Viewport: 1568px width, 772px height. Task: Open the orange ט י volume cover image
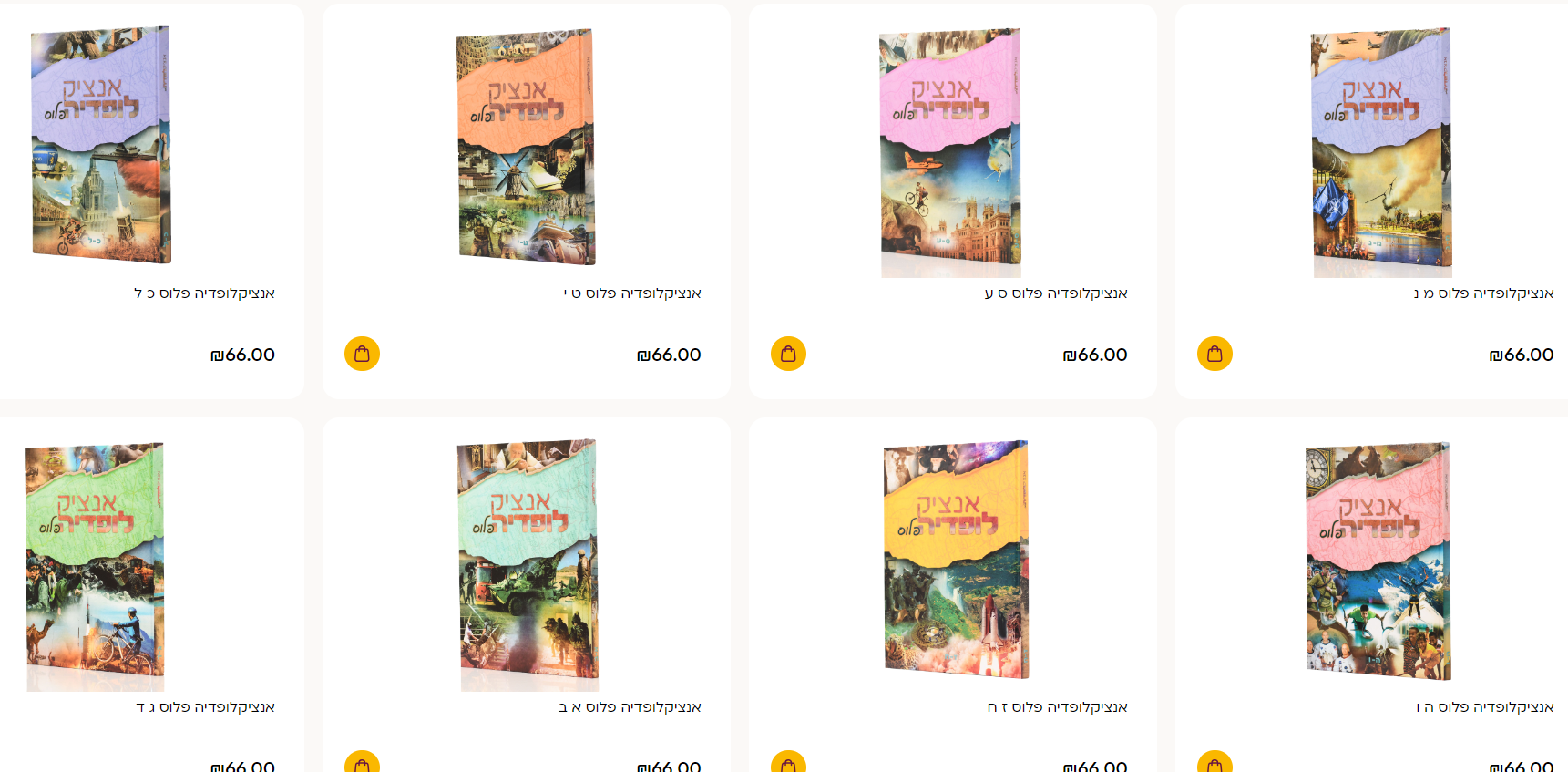(526, 146)
